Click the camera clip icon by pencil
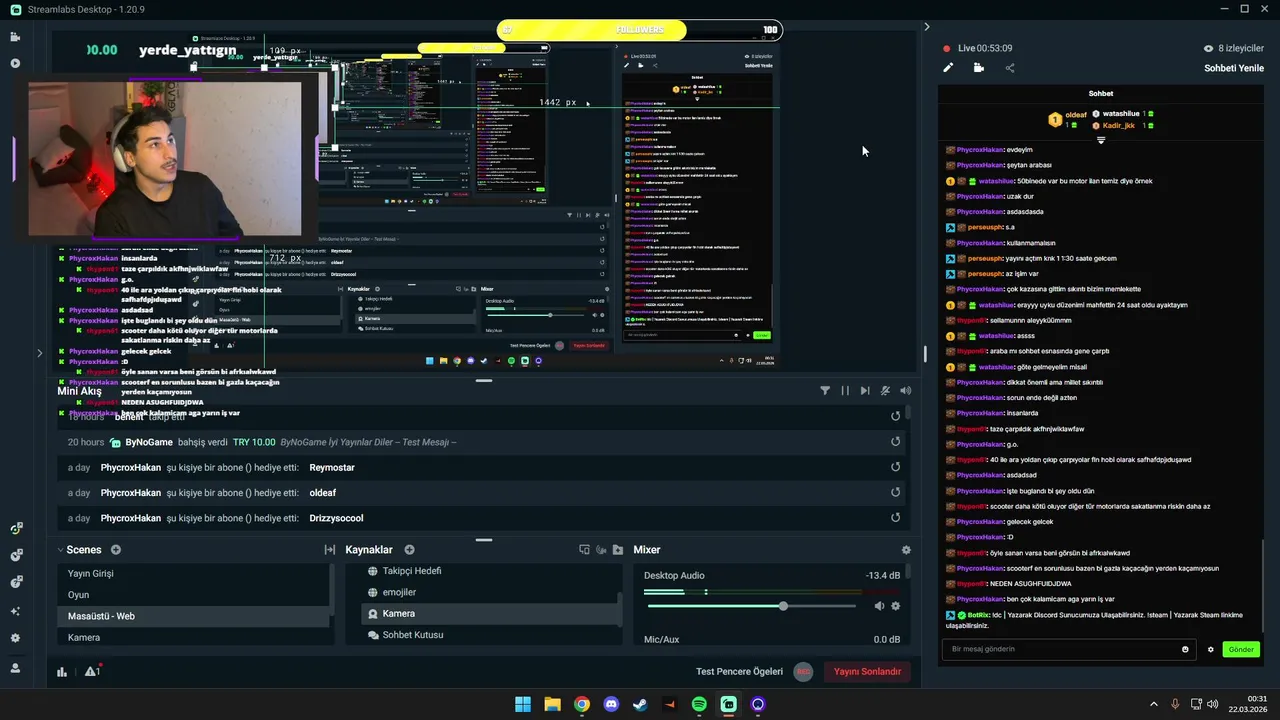Screen dimensions: 1280x720 (x=978, y=68)
